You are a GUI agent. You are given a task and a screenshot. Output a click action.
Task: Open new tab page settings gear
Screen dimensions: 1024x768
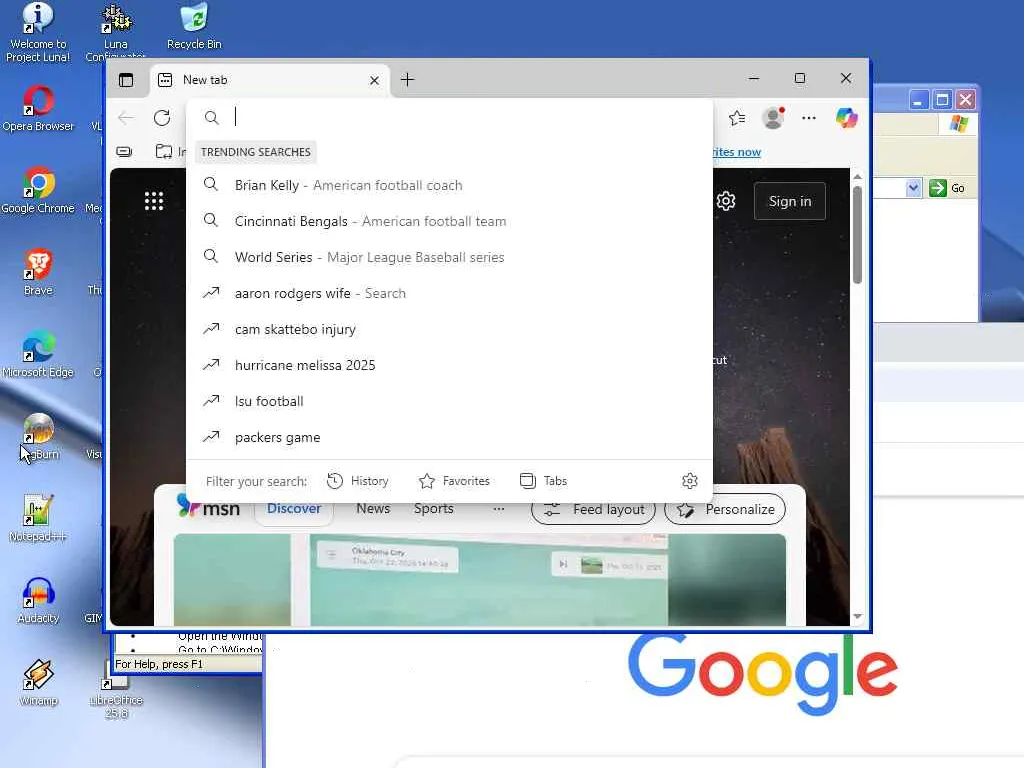click(726, 201)
